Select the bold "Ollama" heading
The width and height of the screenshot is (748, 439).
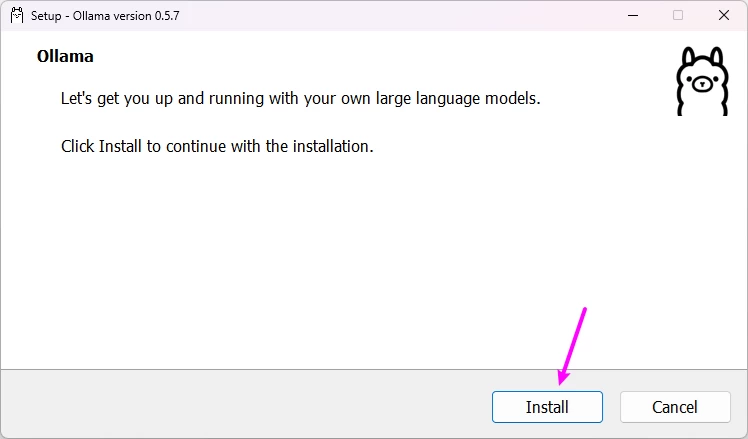(65, 56)
